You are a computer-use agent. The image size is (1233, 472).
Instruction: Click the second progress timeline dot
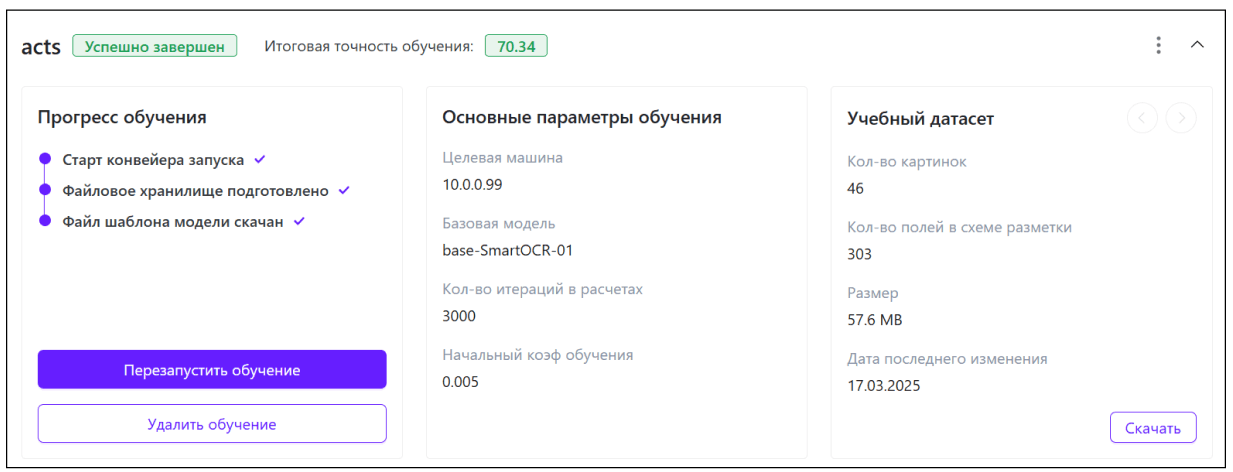pos(45,190)
